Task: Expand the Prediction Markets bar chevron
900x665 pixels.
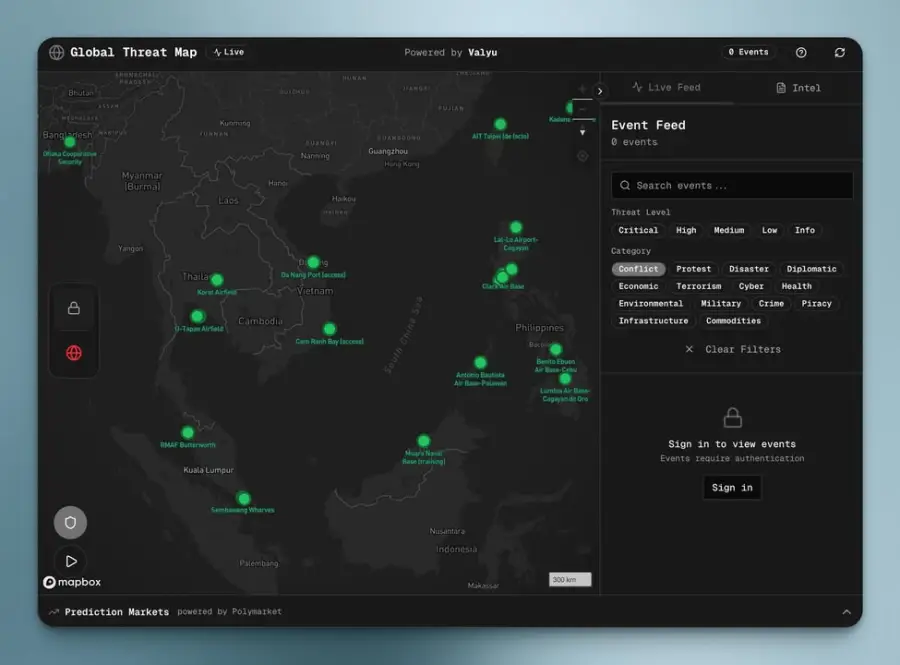Action: (x=847, y=612)
